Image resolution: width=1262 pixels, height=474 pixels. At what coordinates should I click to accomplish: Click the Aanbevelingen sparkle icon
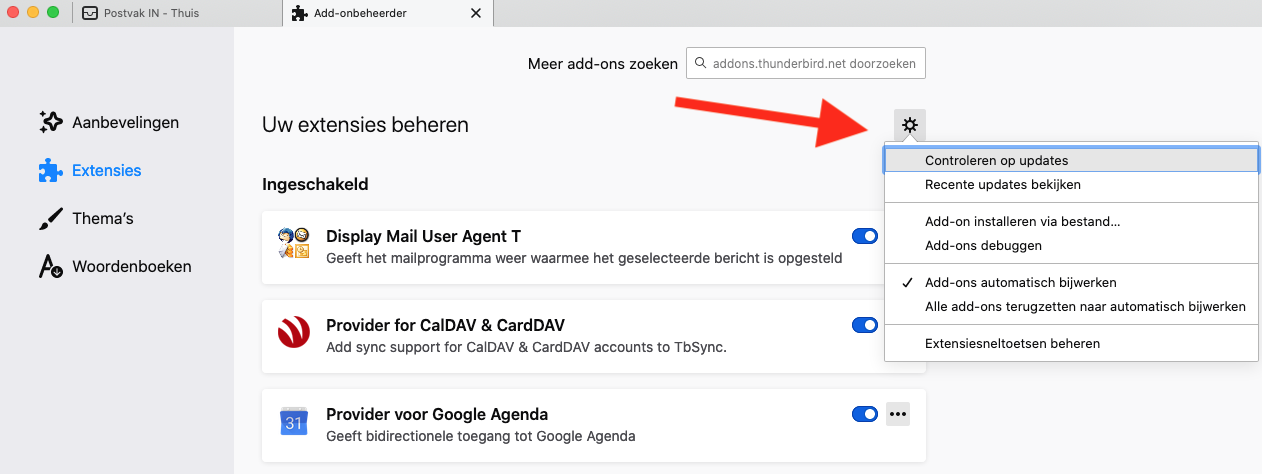pos(50,122)
